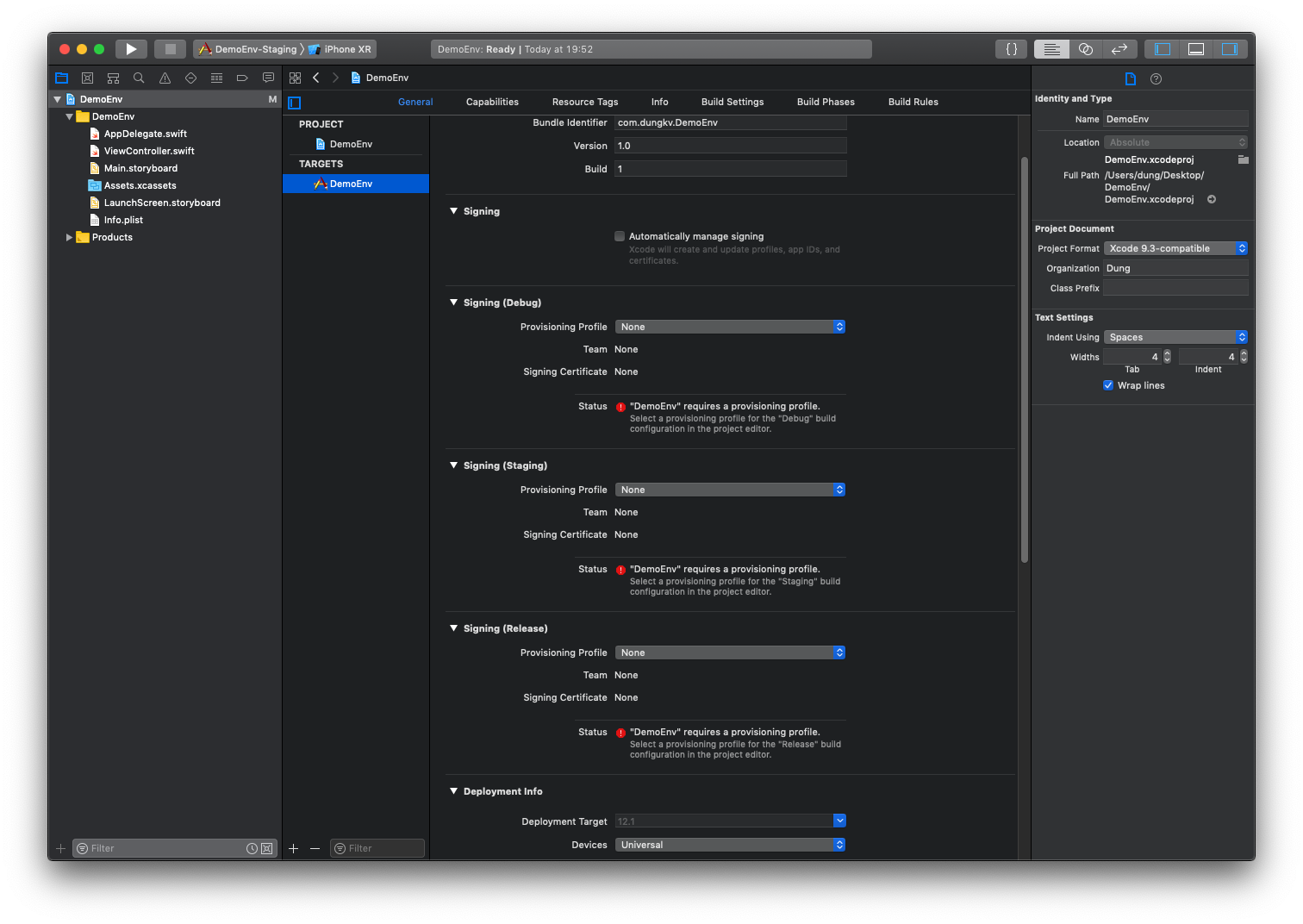
Task: Enable Automatically manage signing
Action: (x=620, y=236)
